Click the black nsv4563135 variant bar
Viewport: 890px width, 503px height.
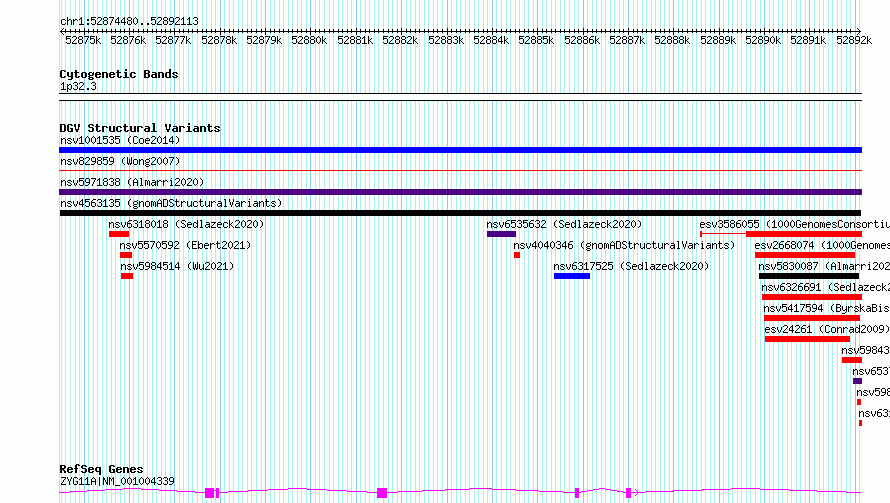point(460,213)
